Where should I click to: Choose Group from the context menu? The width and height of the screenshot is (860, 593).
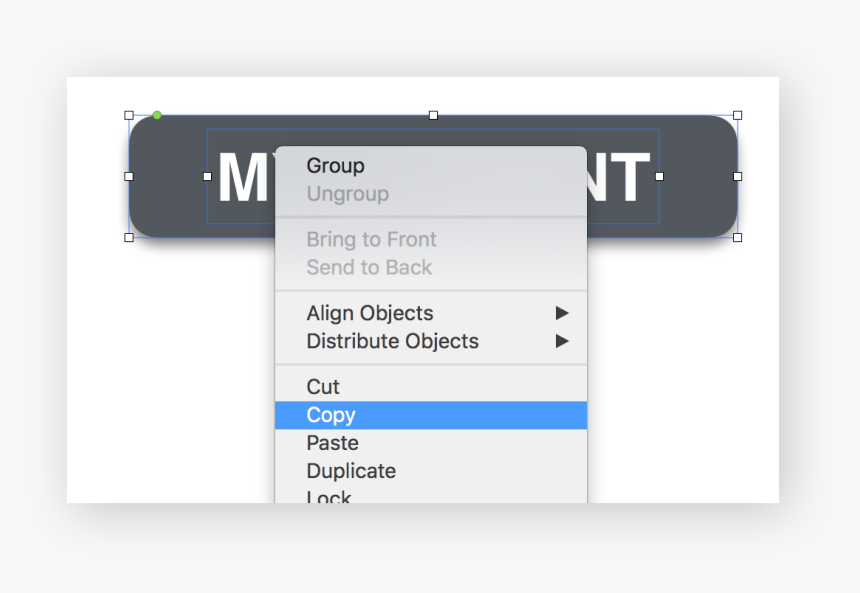click(x=335, y=166)
